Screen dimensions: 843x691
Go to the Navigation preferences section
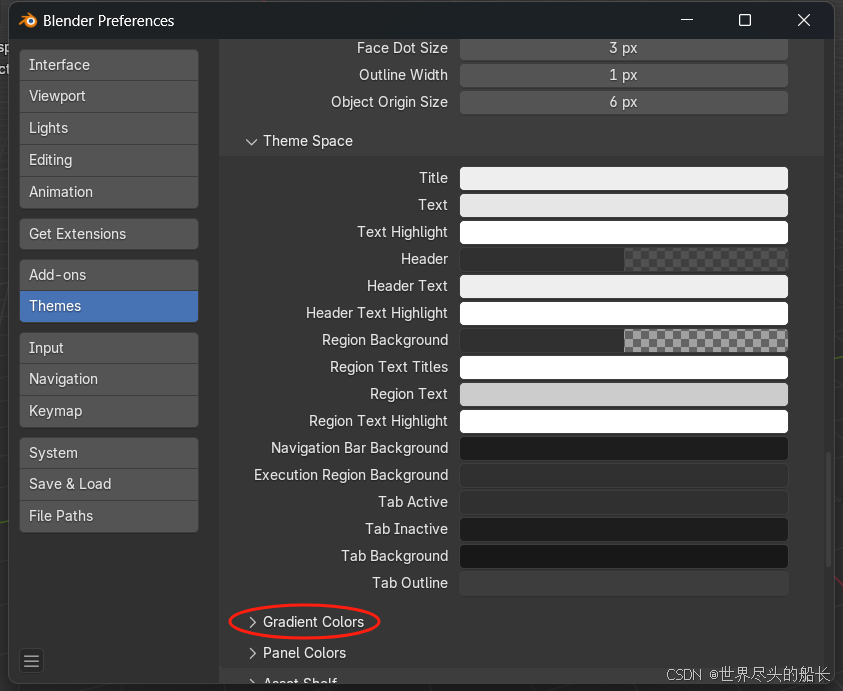click(x=109, y=379)
